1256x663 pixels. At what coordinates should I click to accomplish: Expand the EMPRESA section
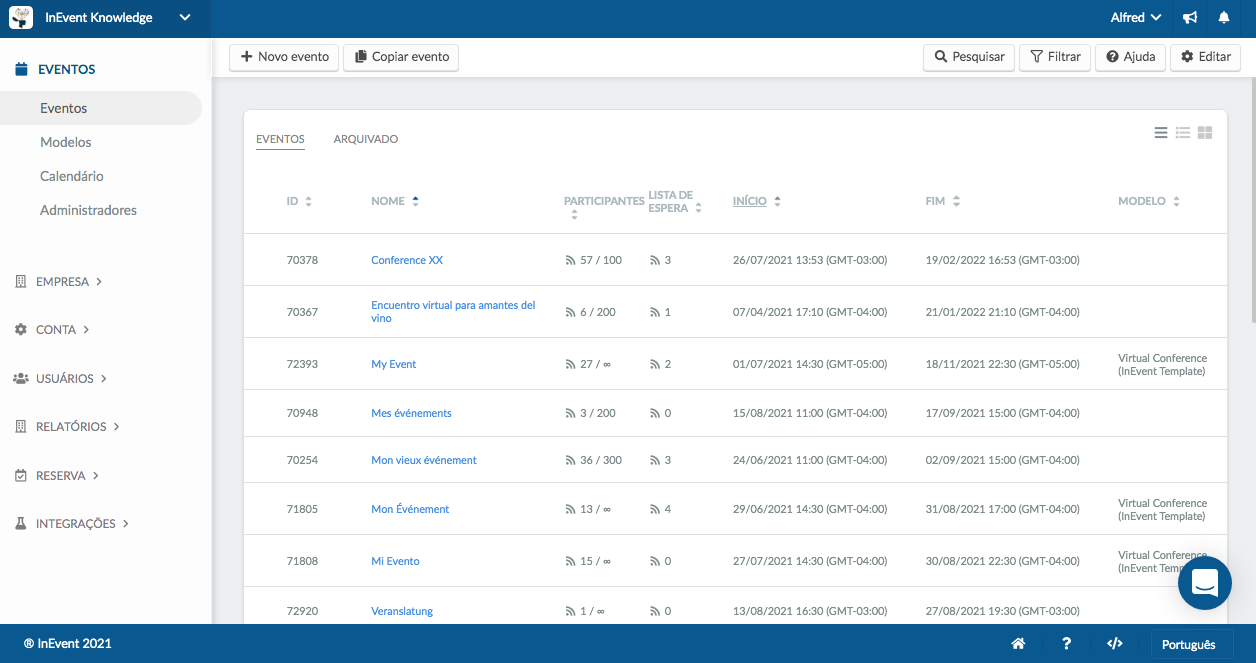click(x=69, y=282)
